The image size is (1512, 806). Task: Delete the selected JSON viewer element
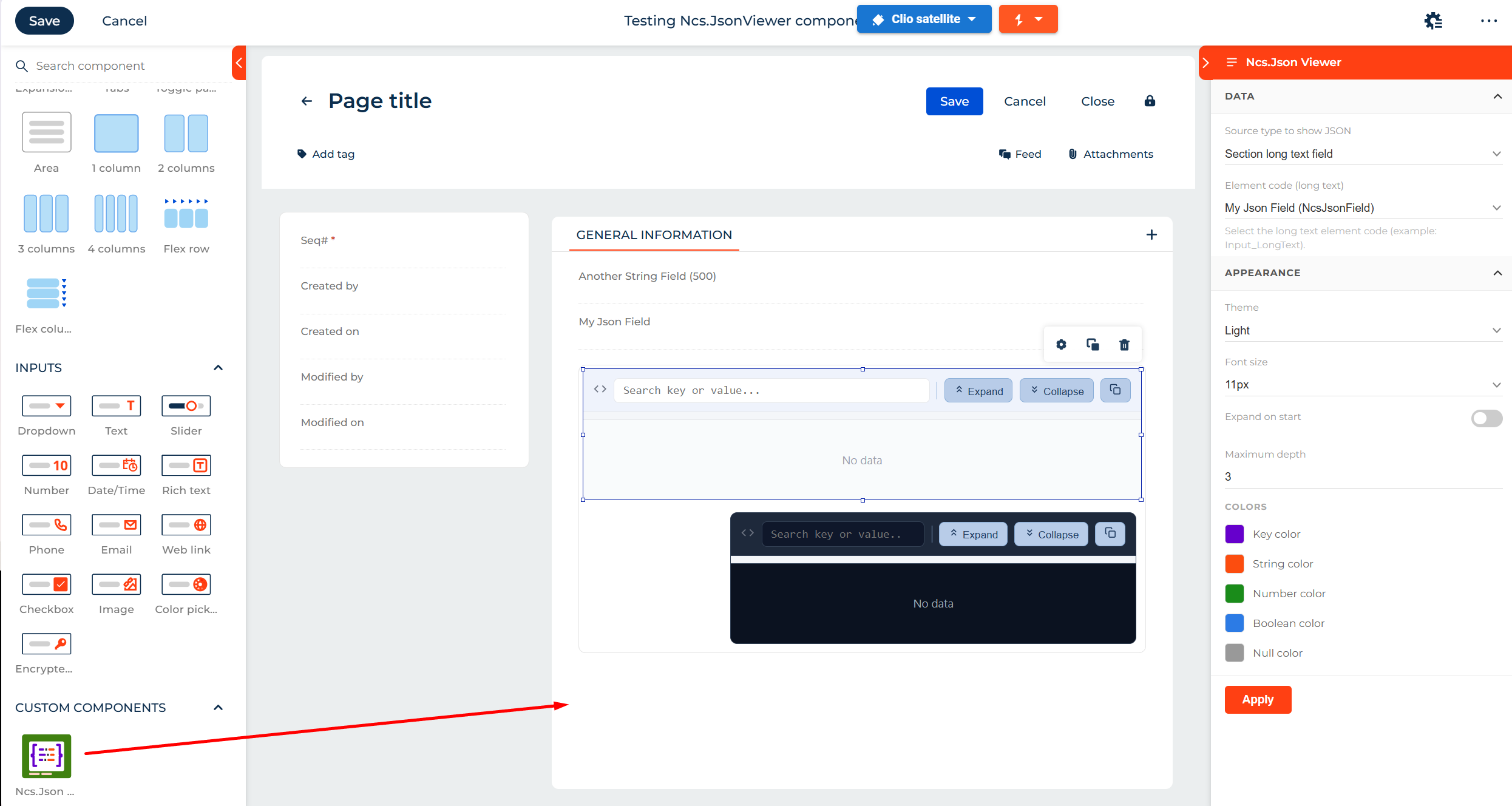click(x=1124, y=345)
